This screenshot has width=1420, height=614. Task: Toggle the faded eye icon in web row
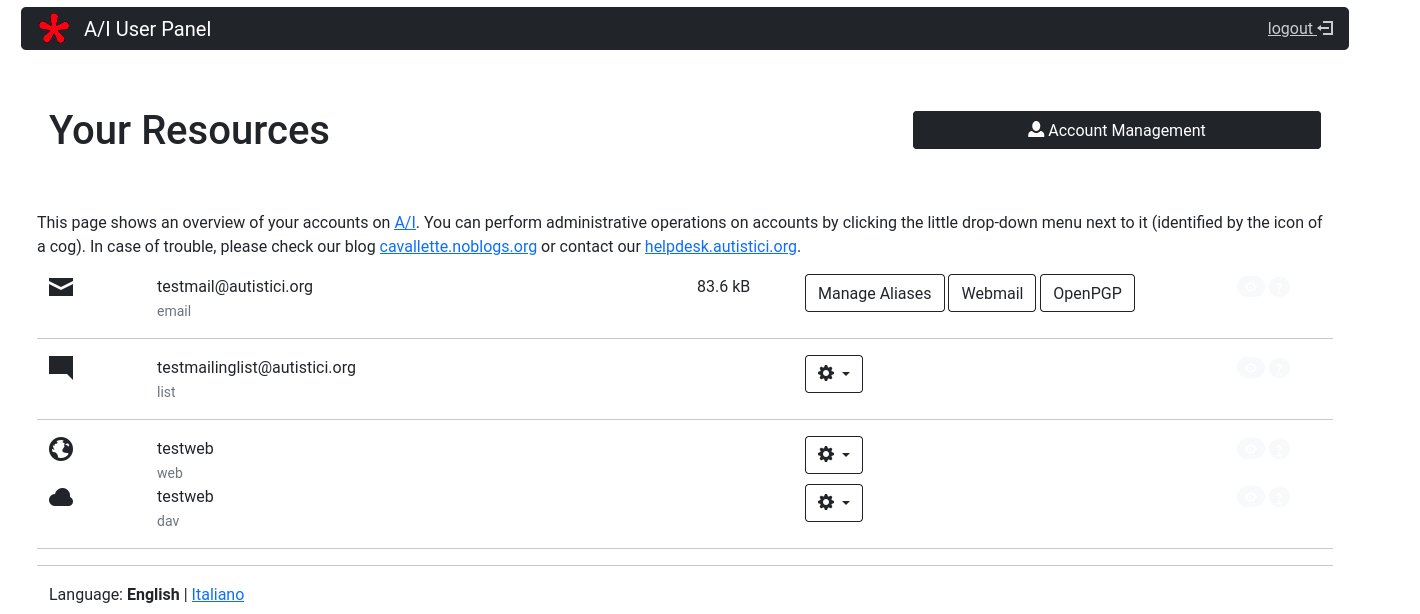coord(1250,449)
